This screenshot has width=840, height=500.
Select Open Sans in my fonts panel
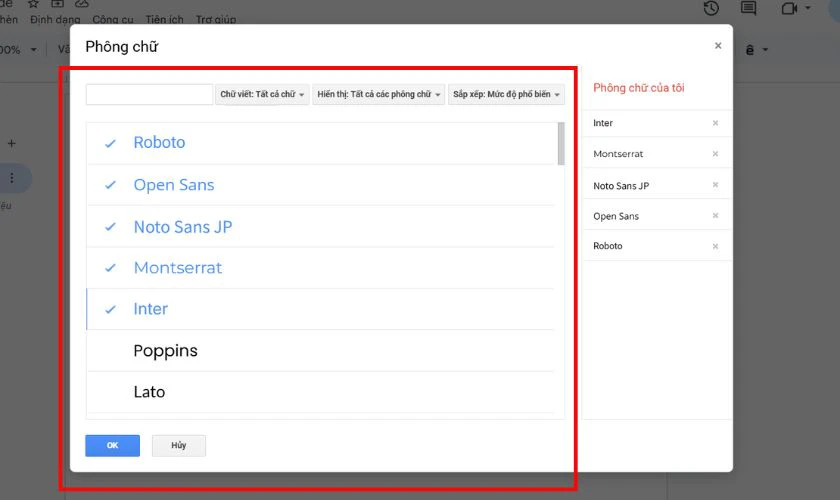point(616,216)
